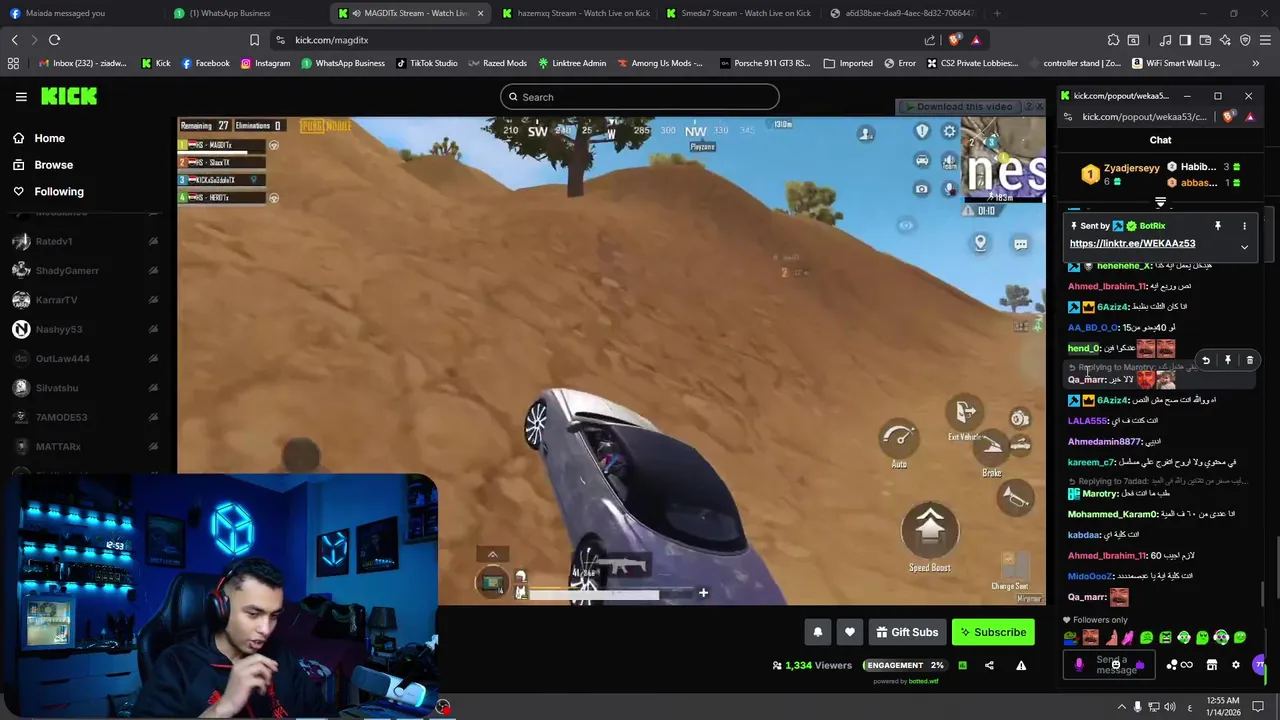Click the 1,334 Viewers count
The height and width of the screenshot is (720, 1280).
coord(812,665)
